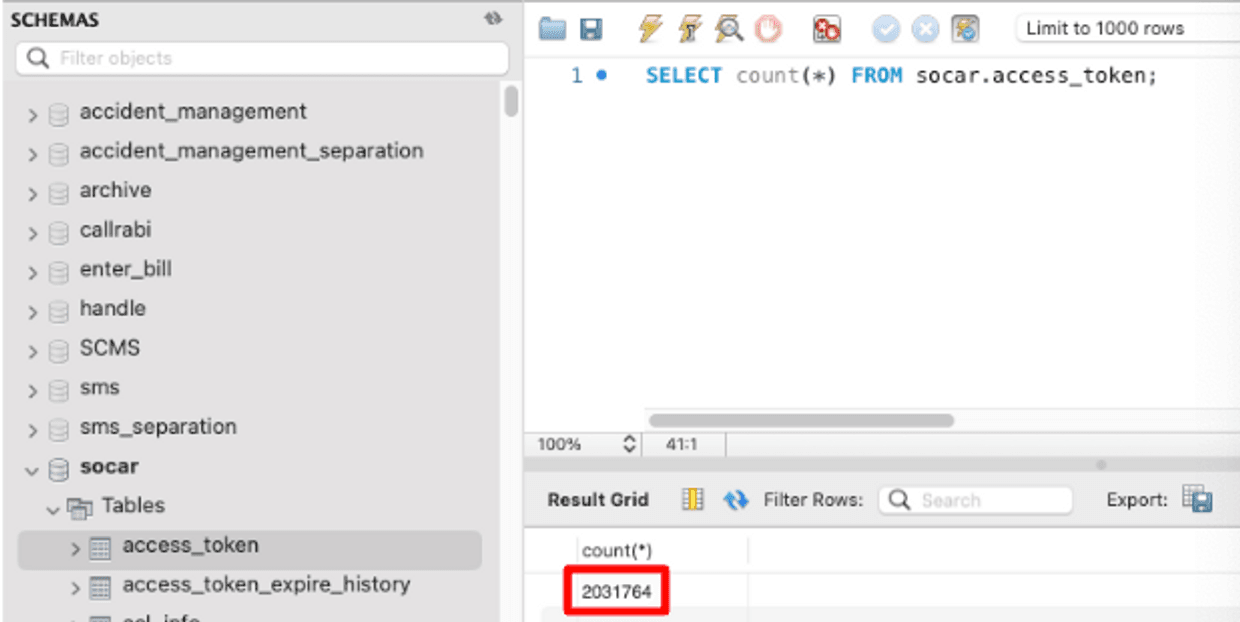This screenshot has width=1240, height=622.
Task: Open SQL script file folder icon
Action: coord(552,29)
